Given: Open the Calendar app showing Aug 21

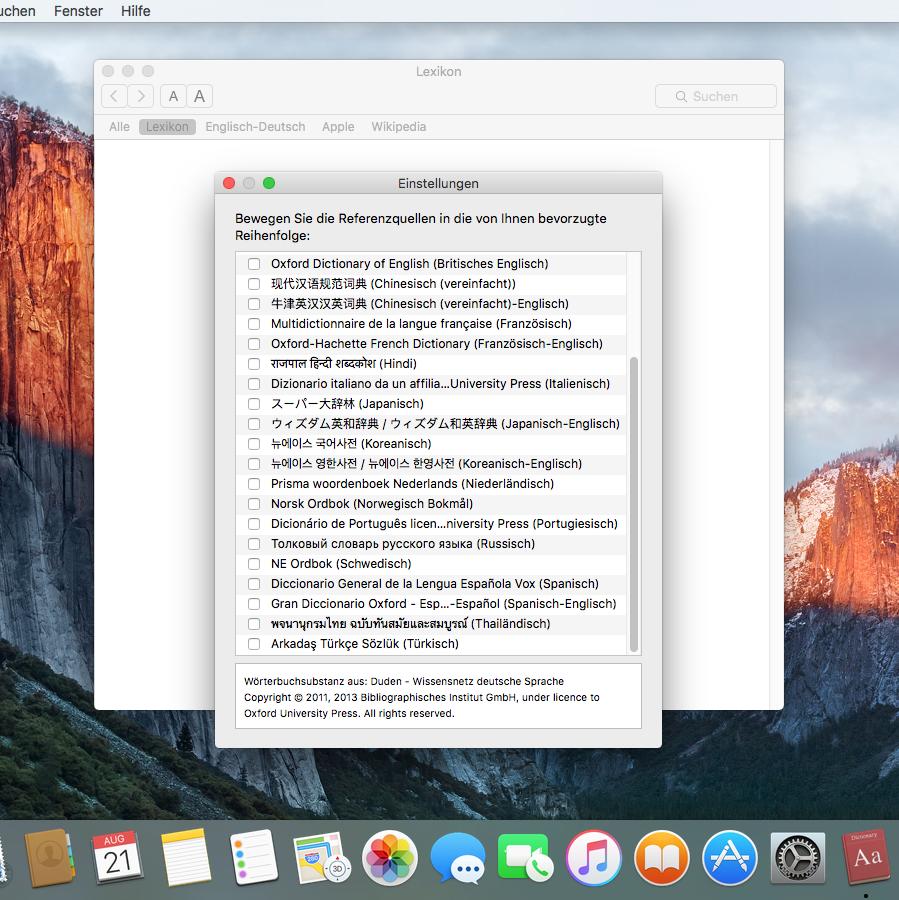Looking at the screenshot, I should [117, 858].
